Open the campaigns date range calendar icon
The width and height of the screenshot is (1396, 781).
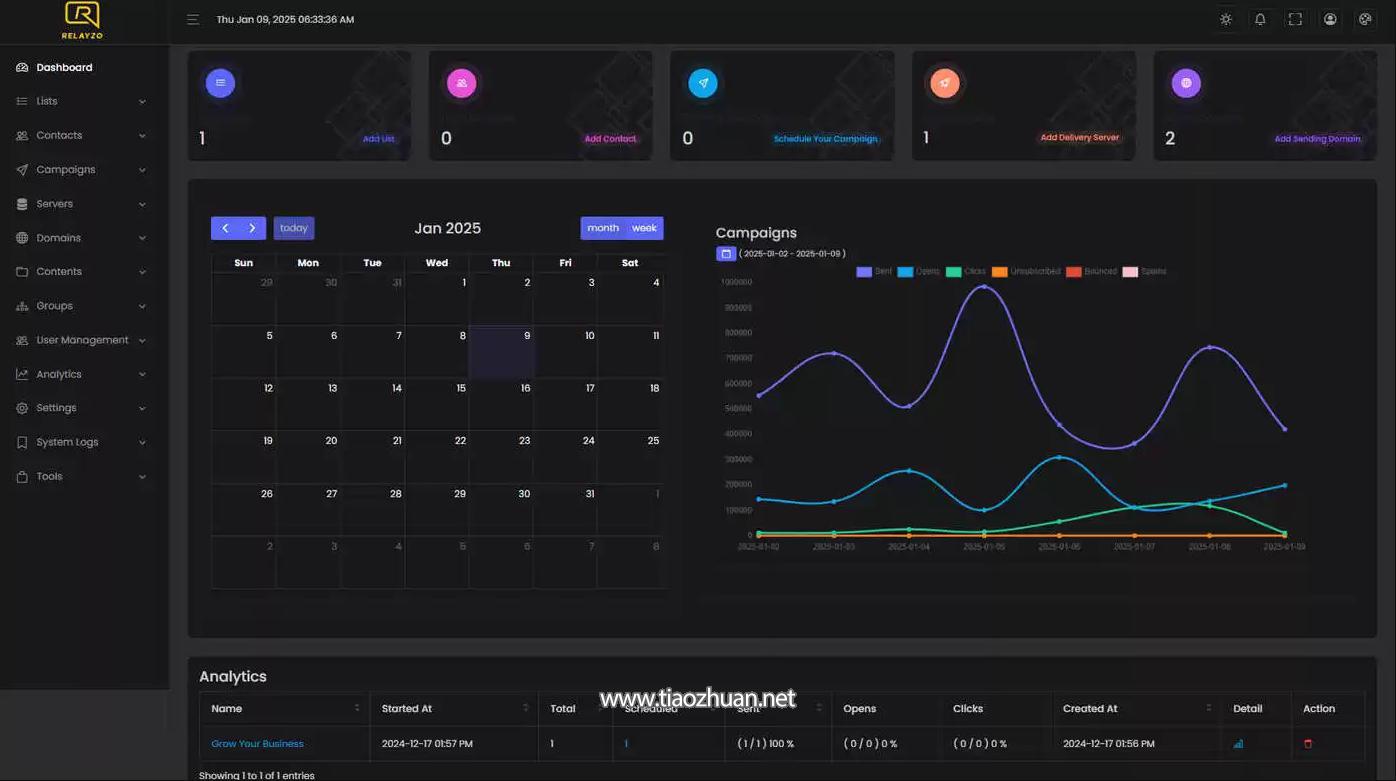726,254
